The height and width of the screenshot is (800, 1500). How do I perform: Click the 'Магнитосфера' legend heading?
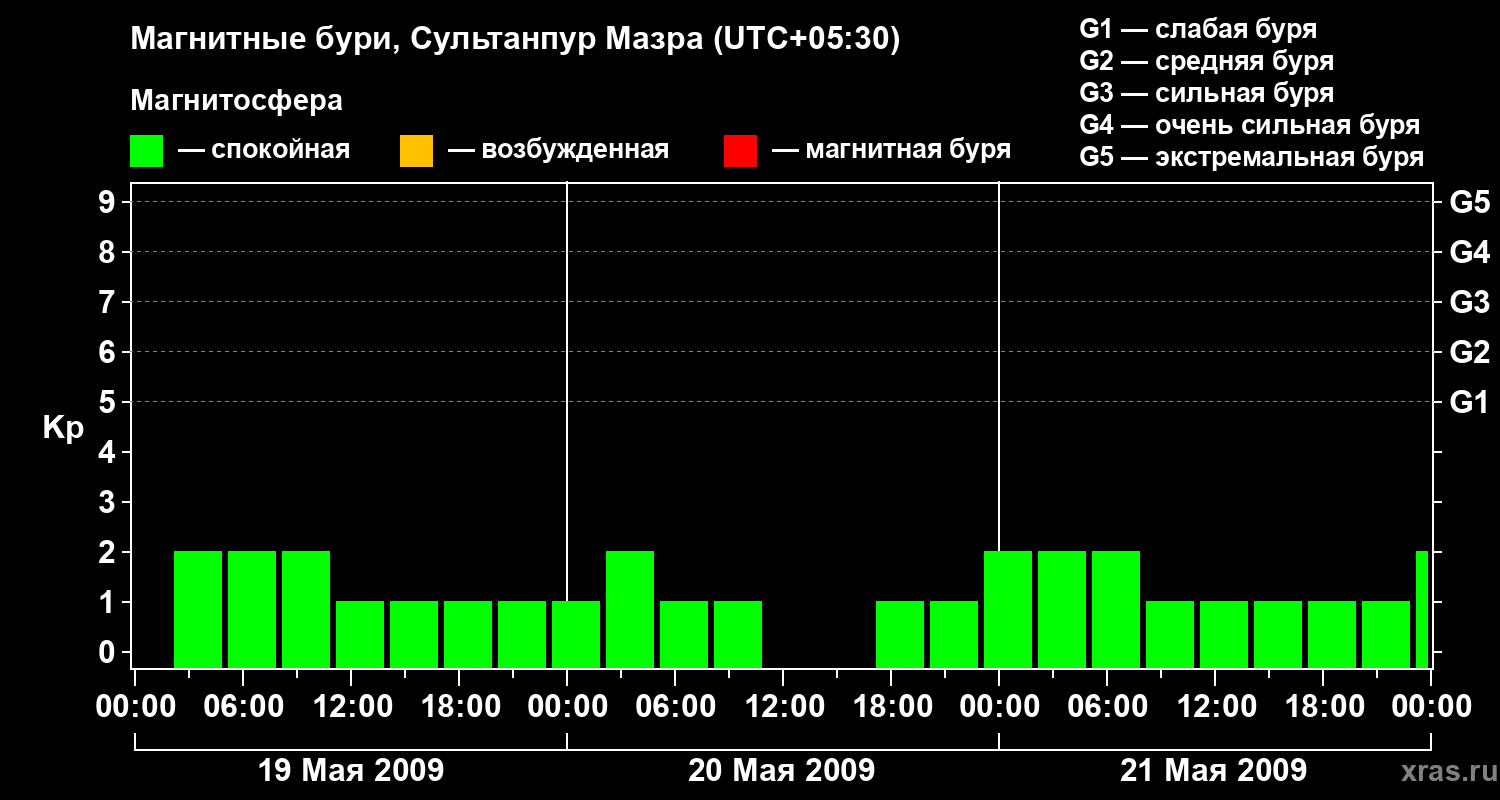click(236, 101)
